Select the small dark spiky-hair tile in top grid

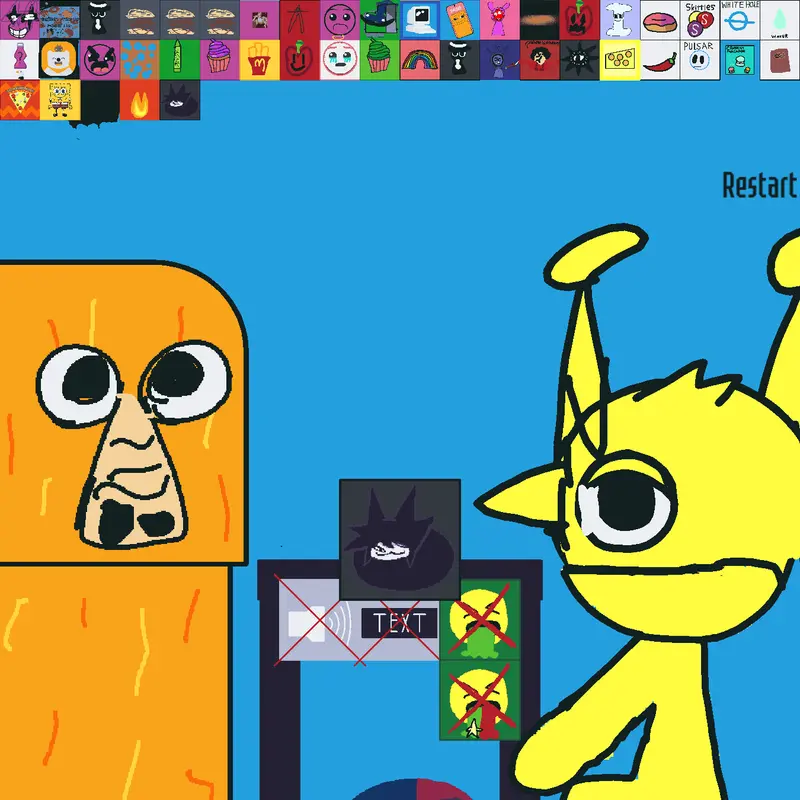180,100
